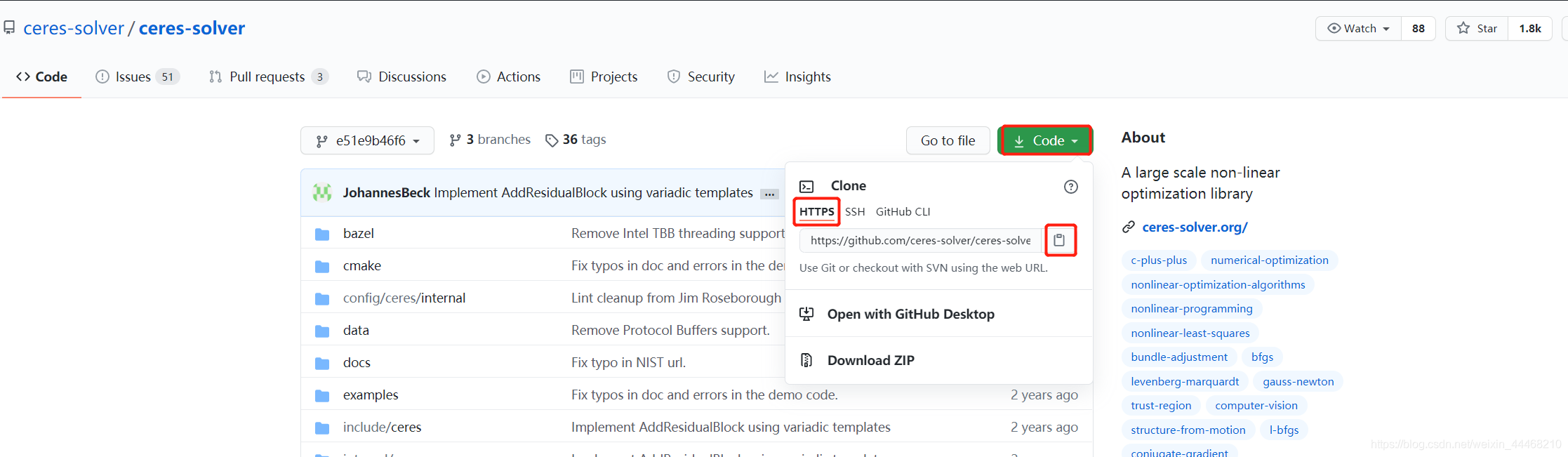Screen dimensions: 1568x457
Task: Open the ceres-solver organization link
Action: (74, 28)
